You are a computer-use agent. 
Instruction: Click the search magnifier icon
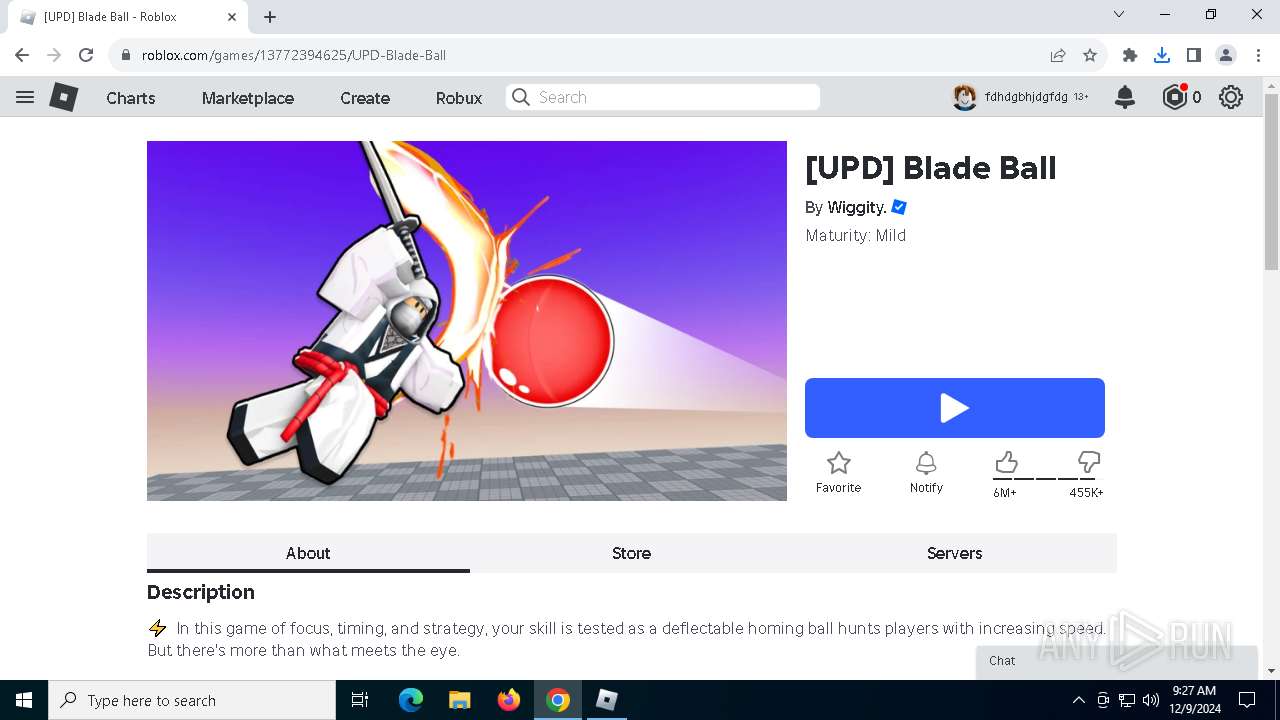pyautogui.click(x=520, y=97)
